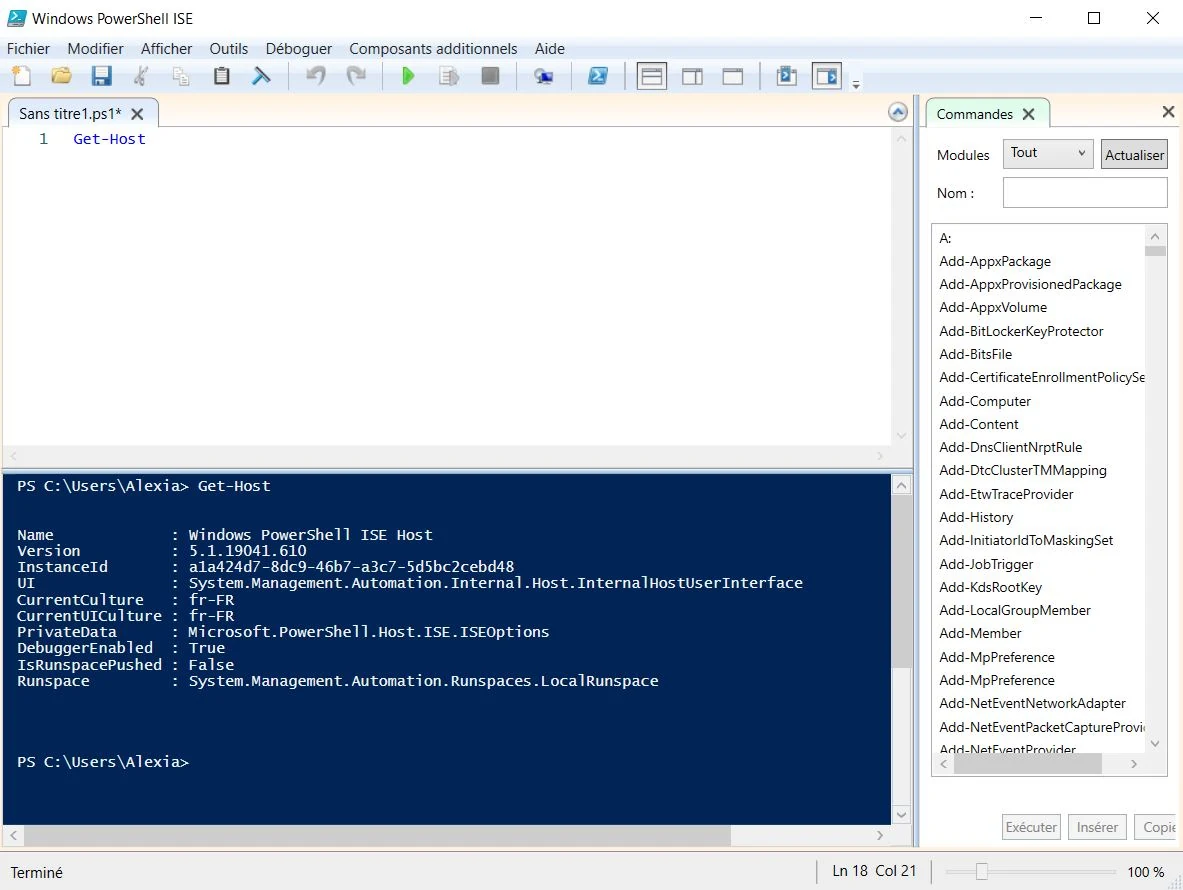Launch PowerShell.exe console icon
The image size is (1183, 890).
598,76
